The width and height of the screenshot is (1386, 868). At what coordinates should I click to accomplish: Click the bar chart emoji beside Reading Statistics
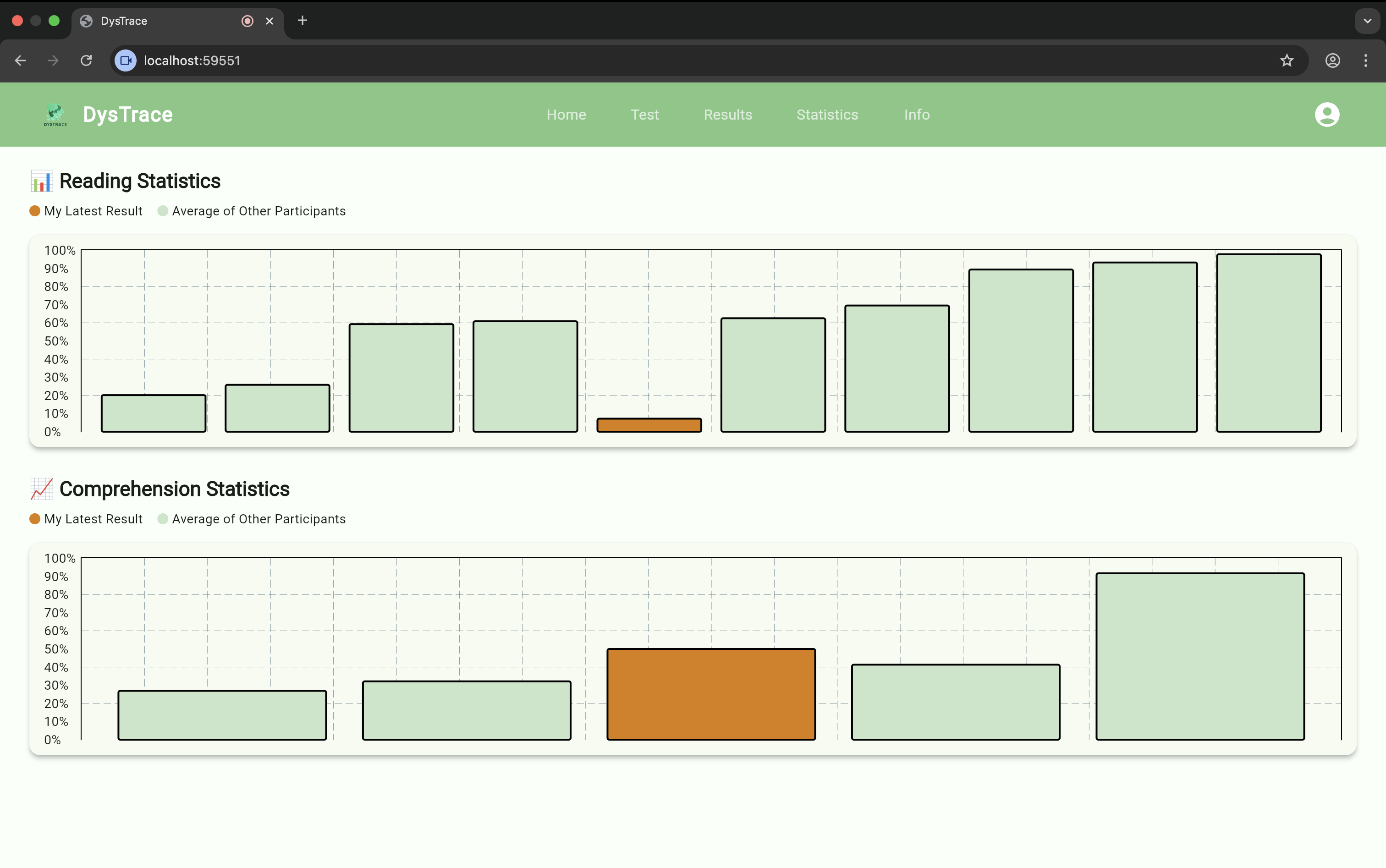pos(41,181)
